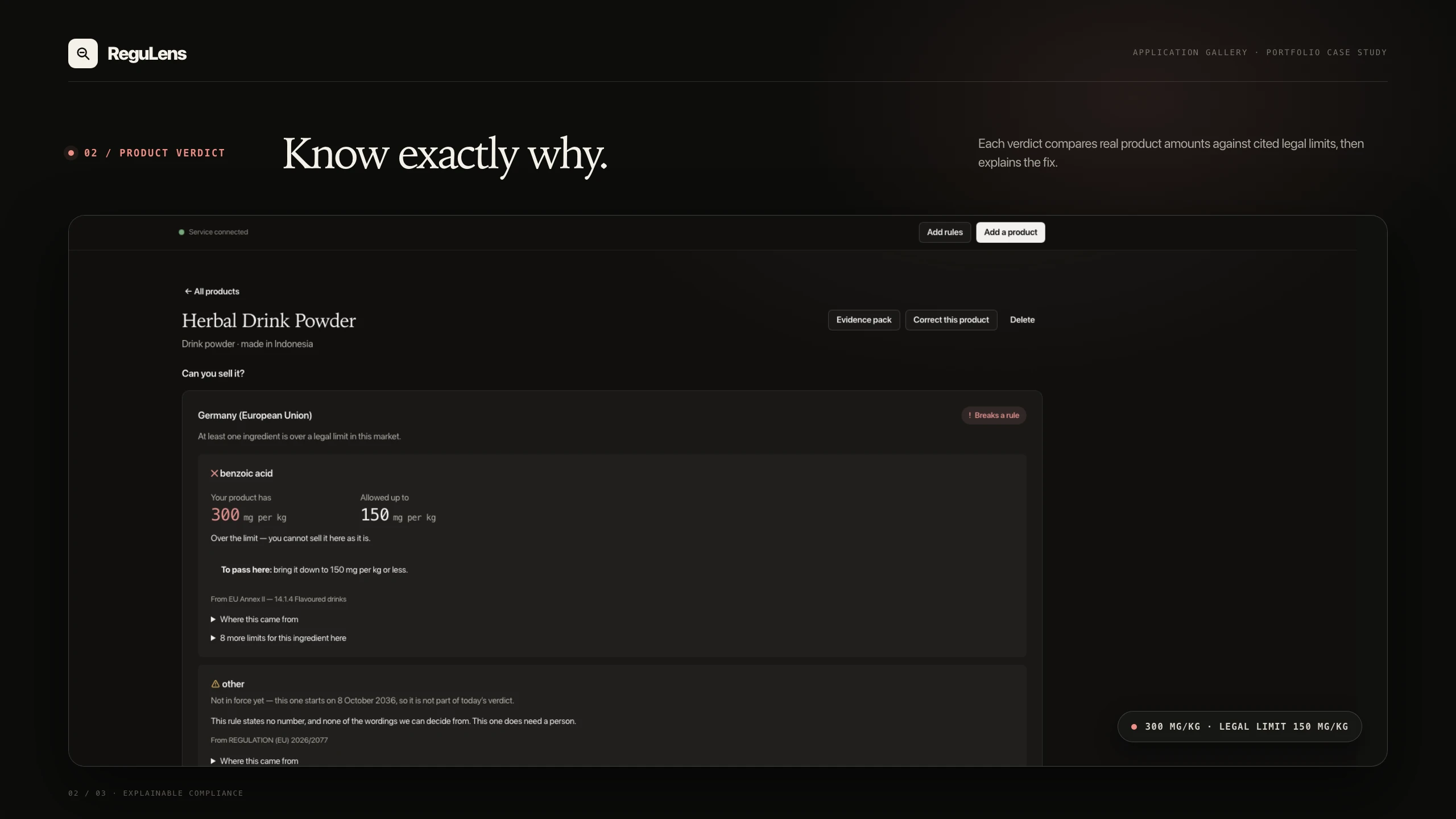Delete the Herbal Drink Powder product
This screenshot has height=819, width=1456.
[1022, 320]
